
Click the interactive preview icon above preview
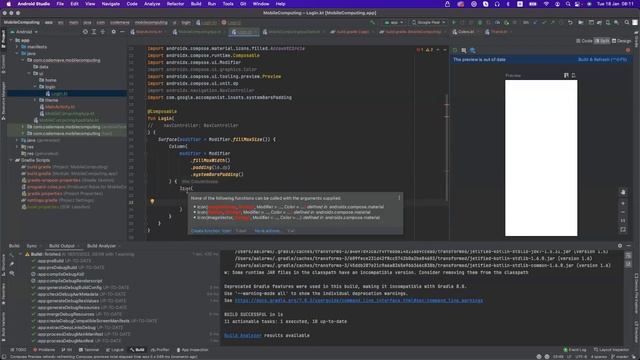click(x=566, y=76)
